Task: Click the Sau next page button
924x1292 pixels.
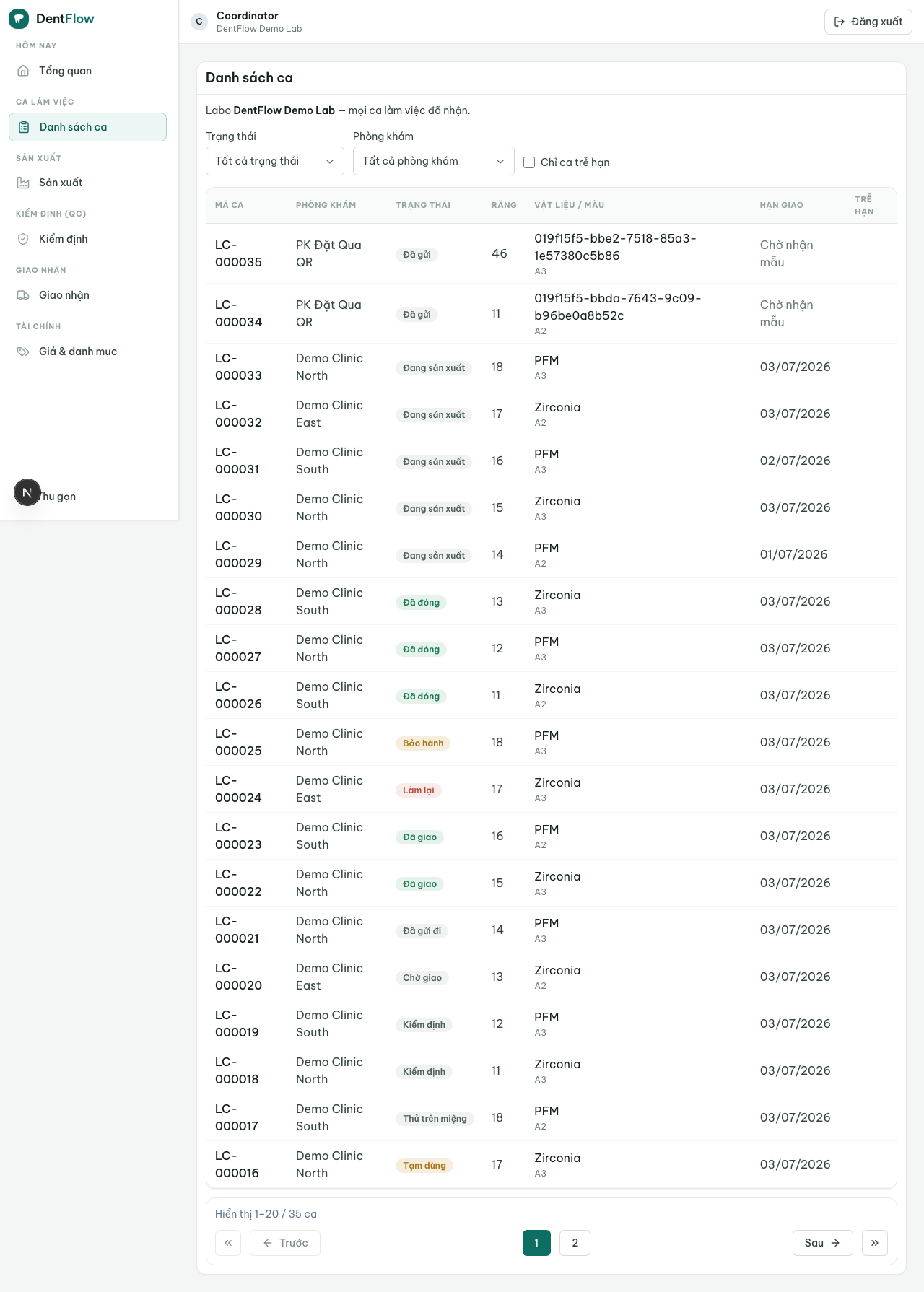Action: coord(823,1243)
